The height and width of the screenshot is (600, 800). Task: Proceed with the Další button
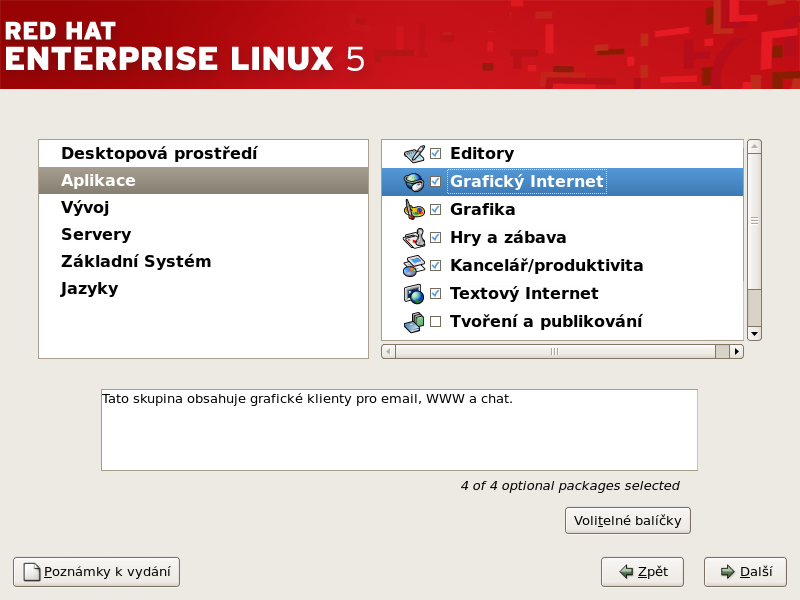point(745,572)
